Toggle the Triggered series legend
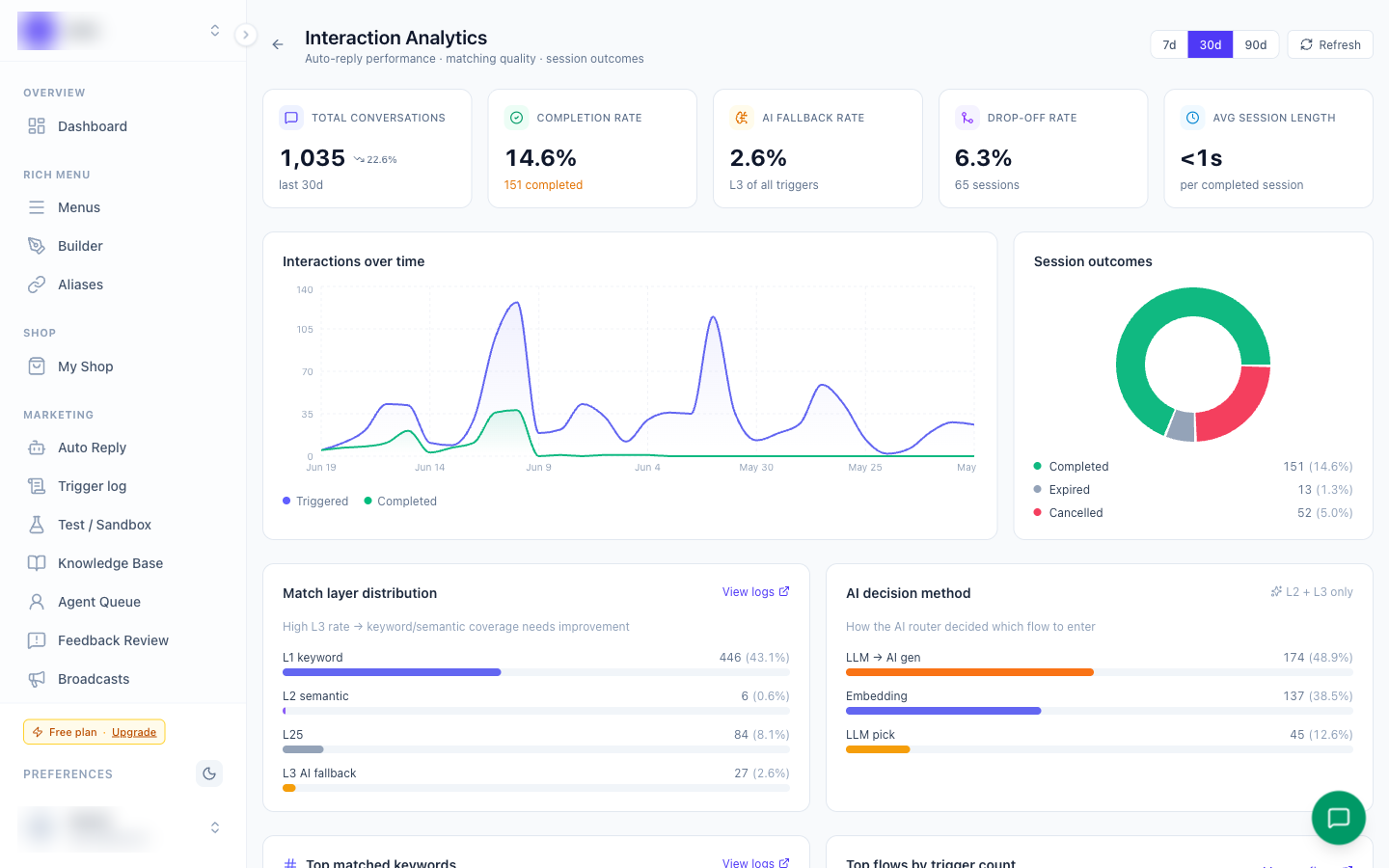1389x868 pixels. coord(315,502)
